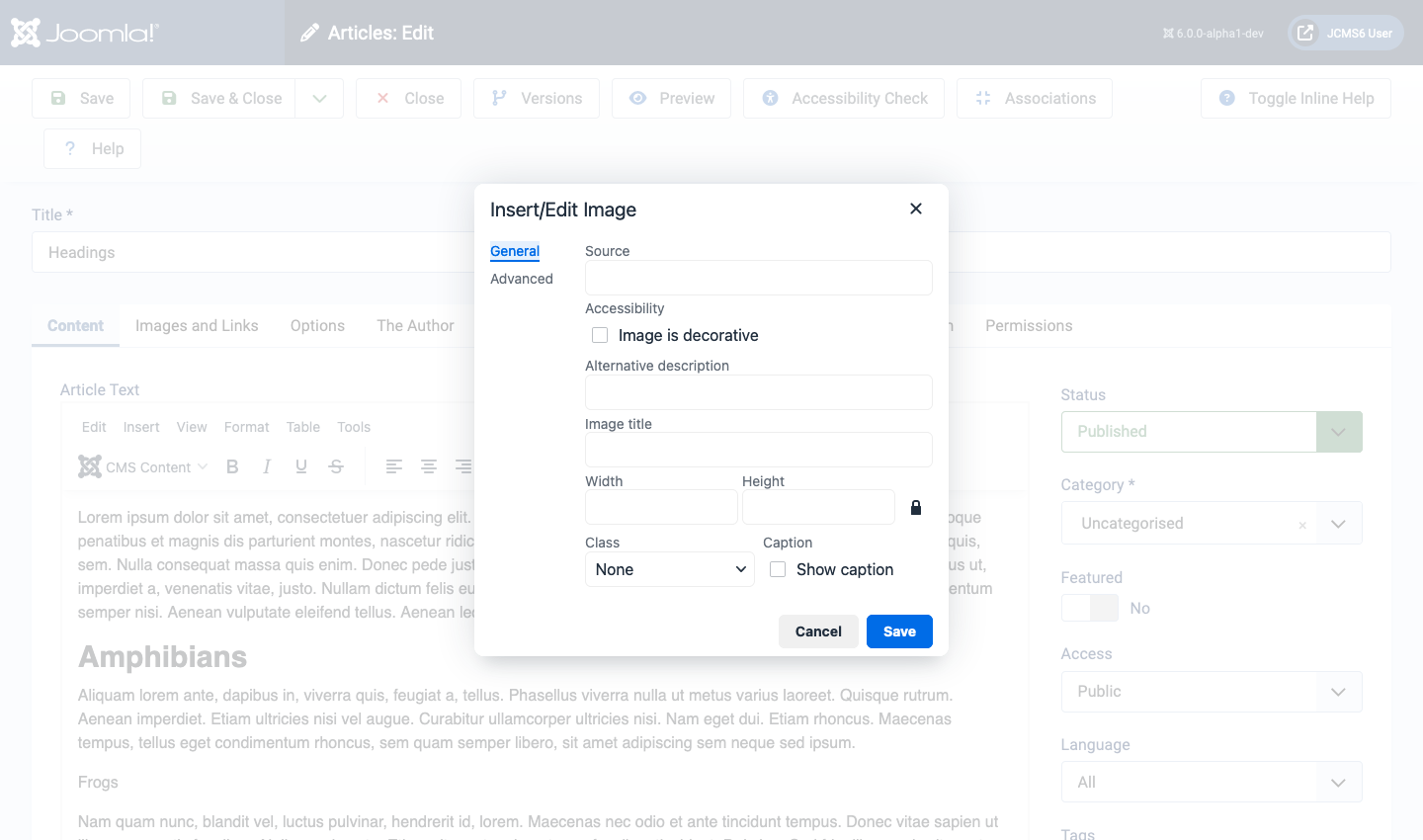Screen dimensions: 1423x840
Task: Clear the Uncategorised category selection
Action: coord(1302,526)
